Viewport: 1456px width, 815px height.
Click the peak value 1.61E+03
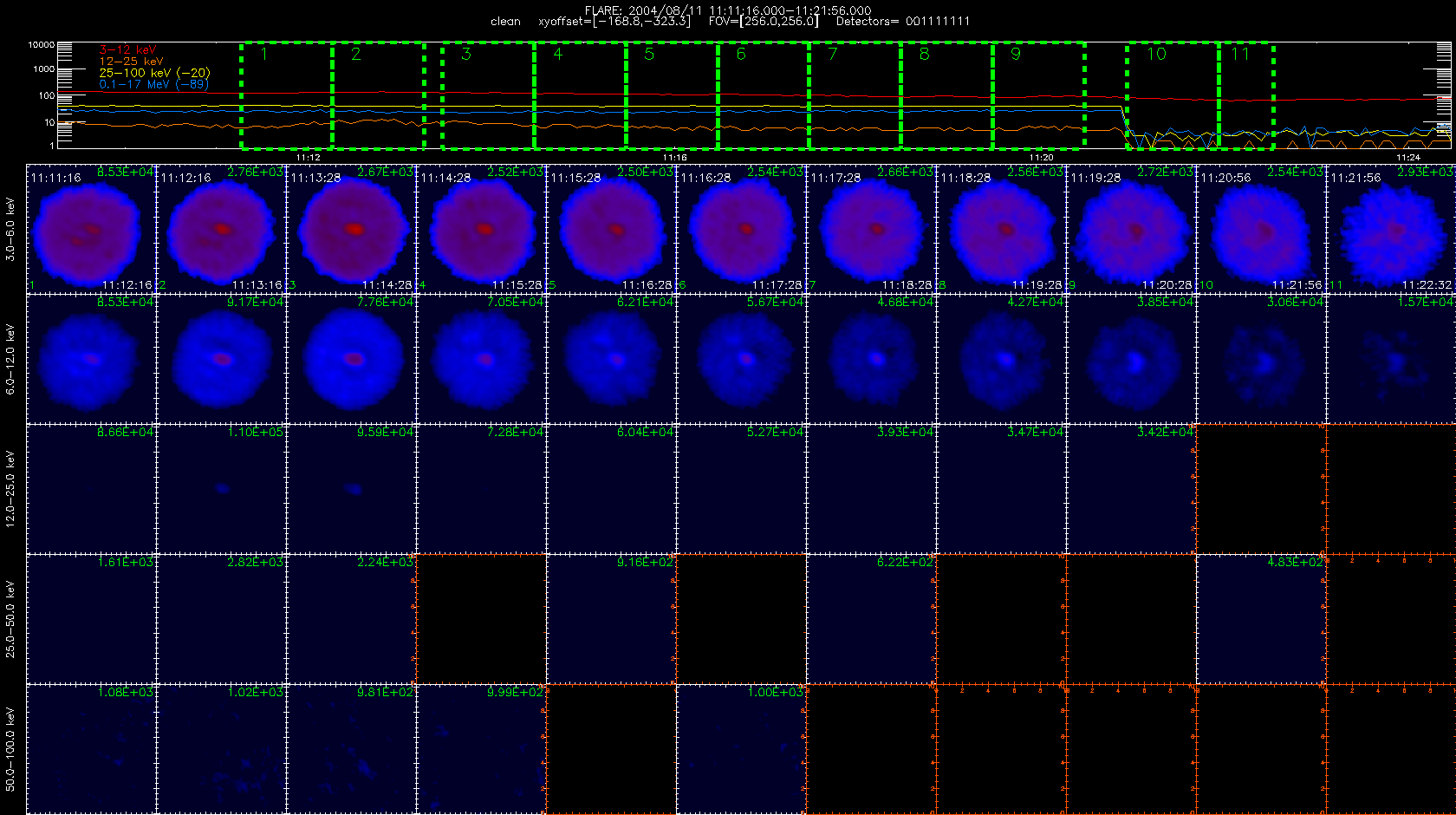pyautogui.click(x=125, y=562)
